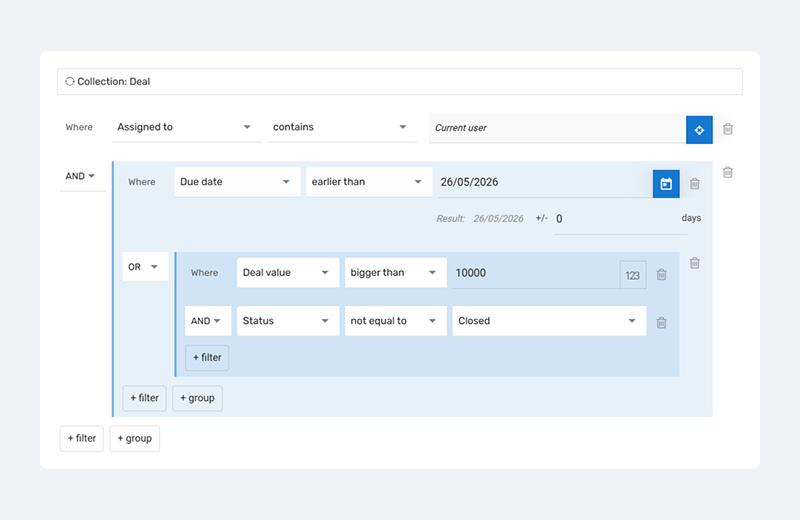The image size is (800, 520).
Task: Click the Current user value field
Action: point(557,128)
